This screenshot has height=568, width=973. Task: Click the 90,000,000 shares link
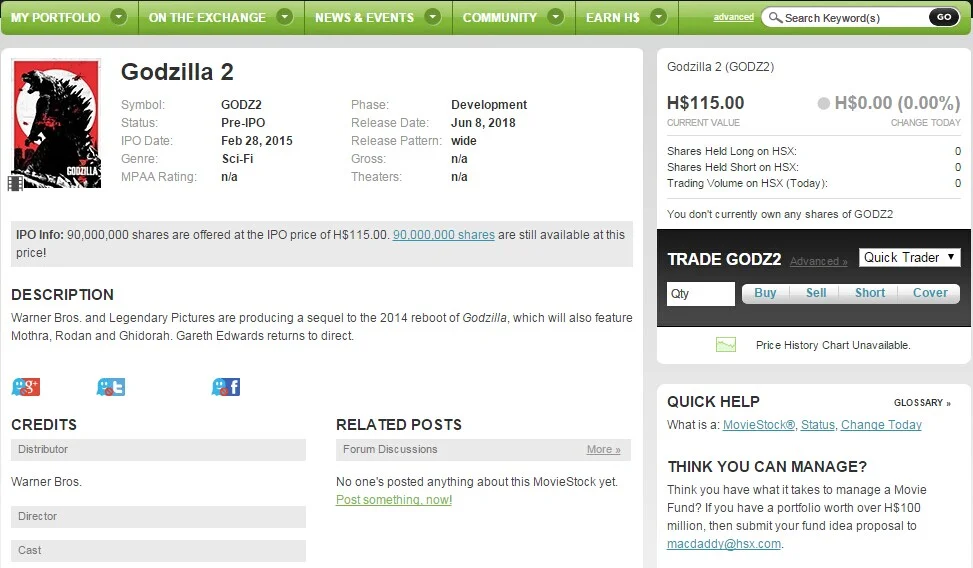[x=444, y=235]
